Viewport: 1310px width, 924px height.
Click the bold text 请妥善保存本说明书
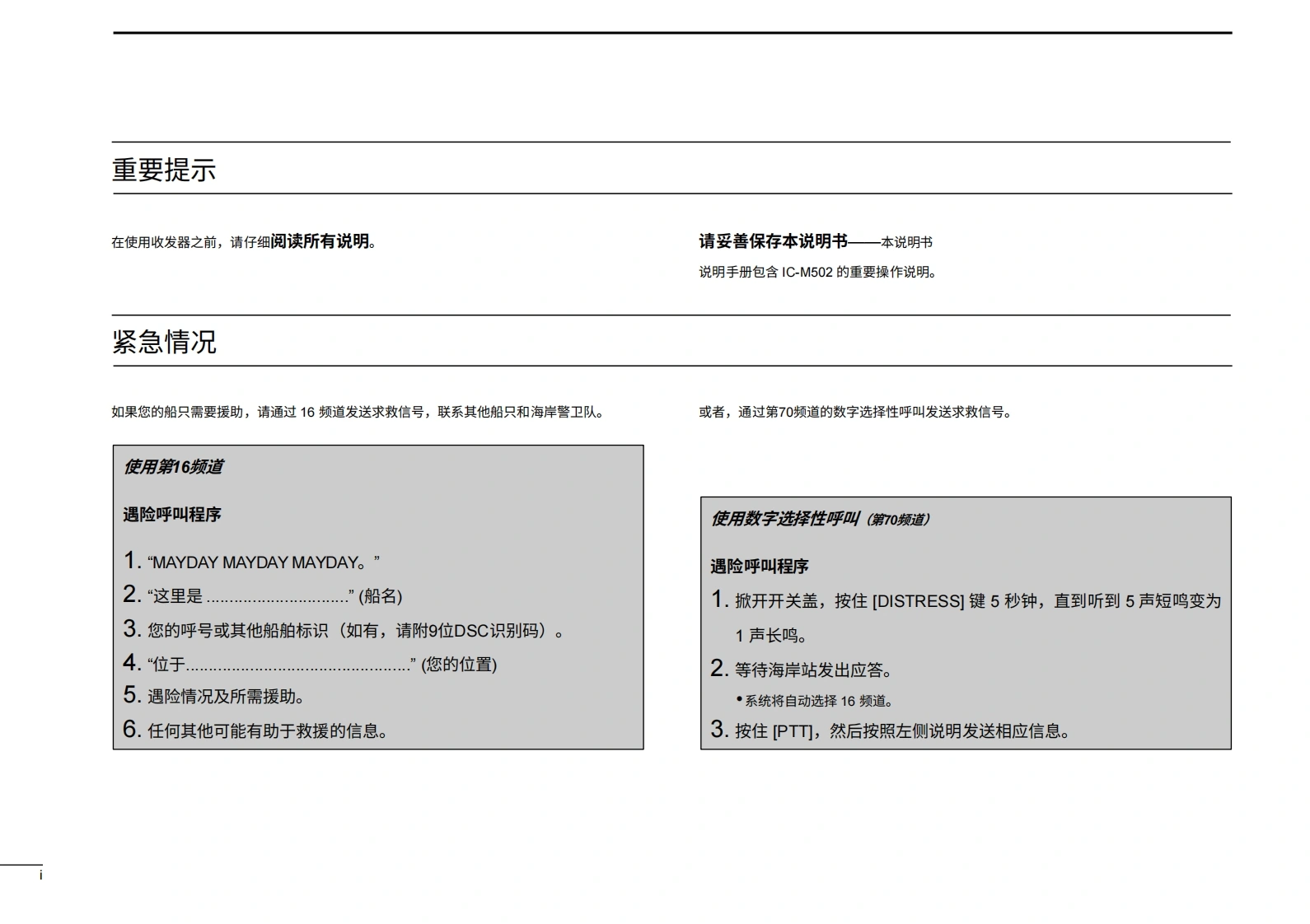coord(773,241)
